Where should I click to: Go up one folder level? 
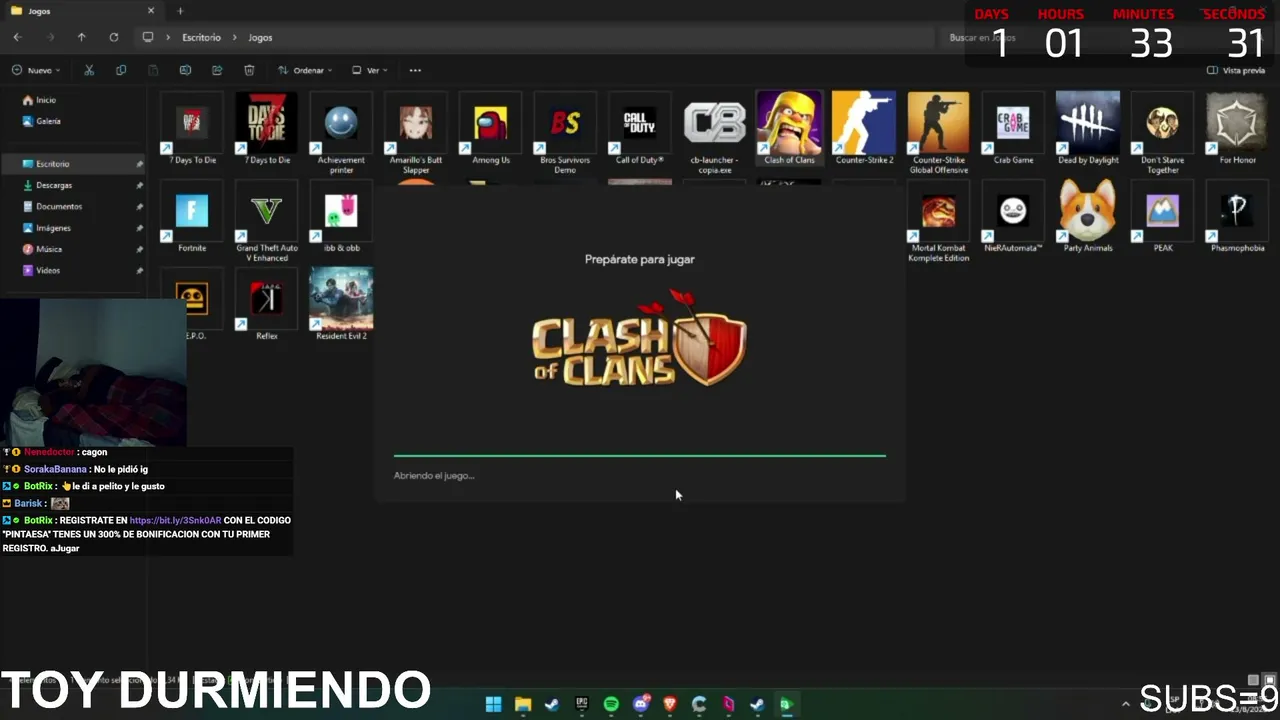[81, 37]
